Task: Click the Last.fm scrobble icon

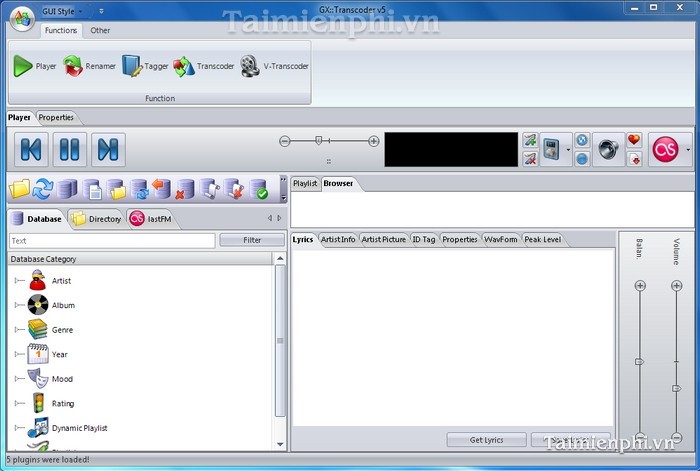Action: [664, 150]
